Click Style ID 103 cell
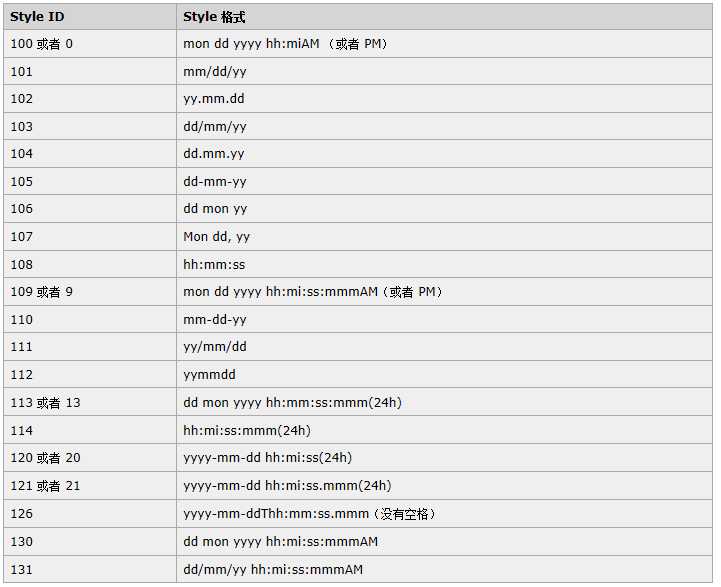The image size is (721, 587). coord(22,127)
